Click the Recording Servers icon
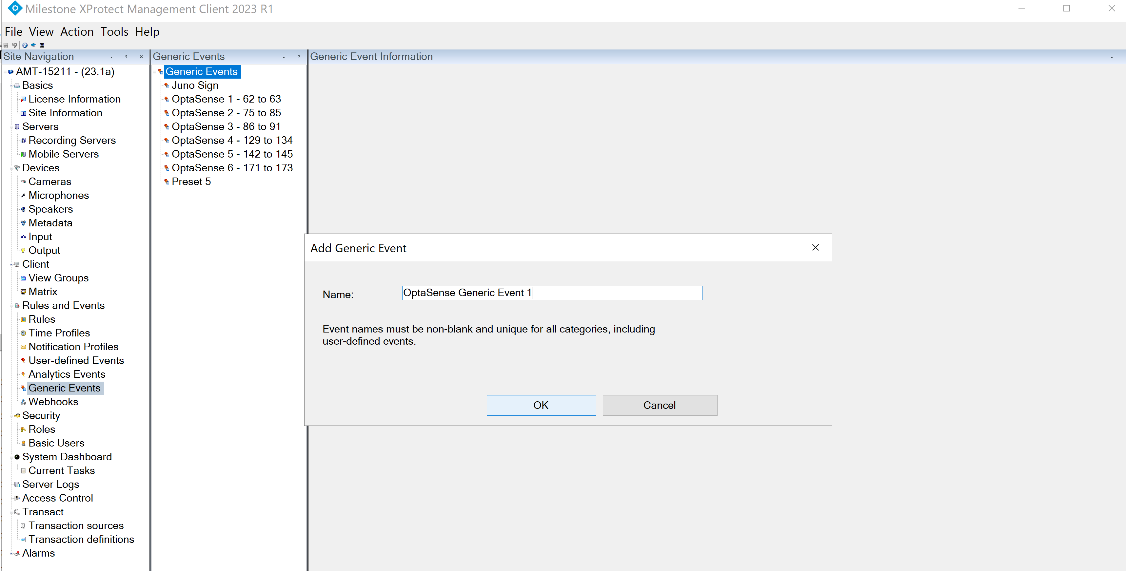Viewport: 1126px width, 571px height. pos(22,141)
